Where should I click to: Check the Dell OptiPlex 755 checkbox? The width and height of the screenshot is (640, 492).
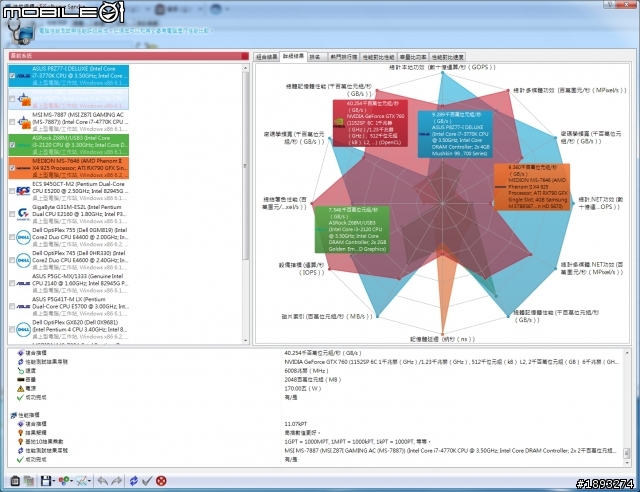pyautogui.click(x=12, y=237)
